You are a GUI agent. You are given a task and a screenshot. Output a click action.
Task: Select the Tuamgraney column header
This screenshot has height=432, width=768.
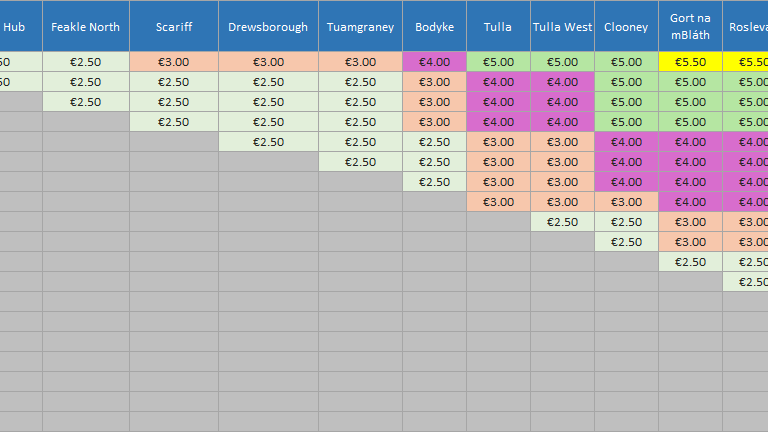coord(360,26)
